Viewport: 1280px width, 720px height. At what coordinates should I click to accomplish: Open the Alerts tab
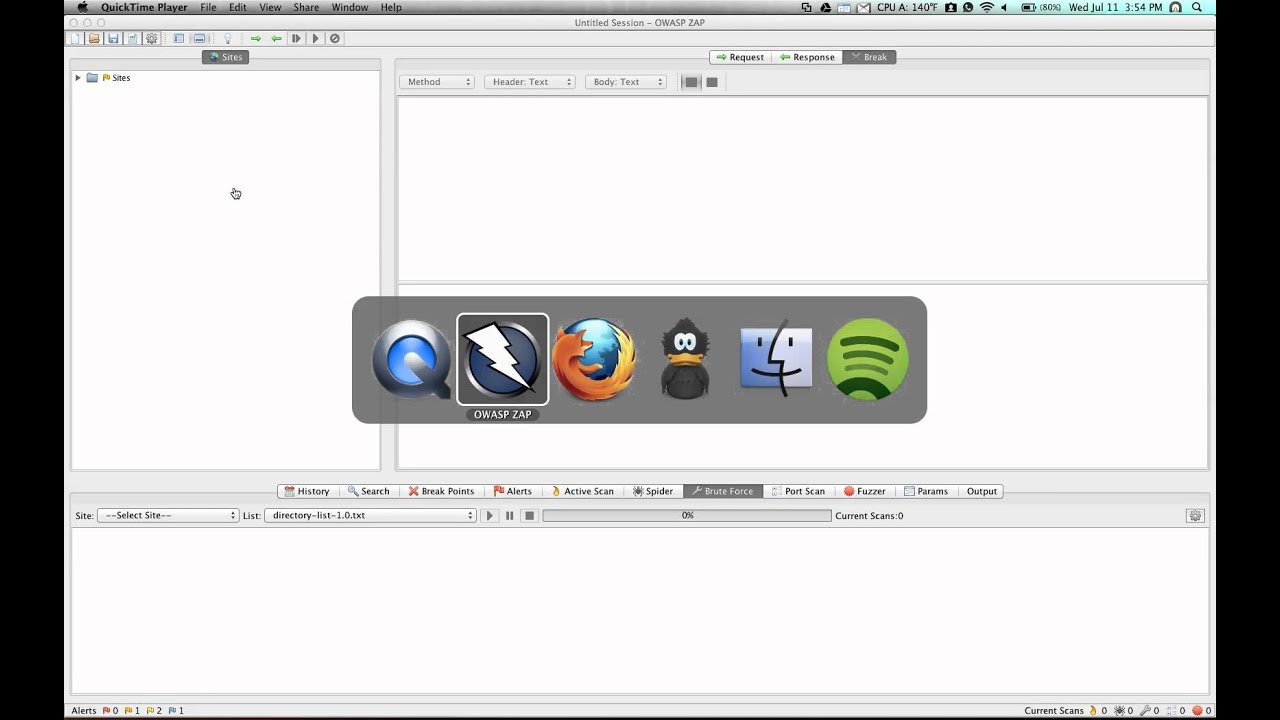click(x=513, y=491)
